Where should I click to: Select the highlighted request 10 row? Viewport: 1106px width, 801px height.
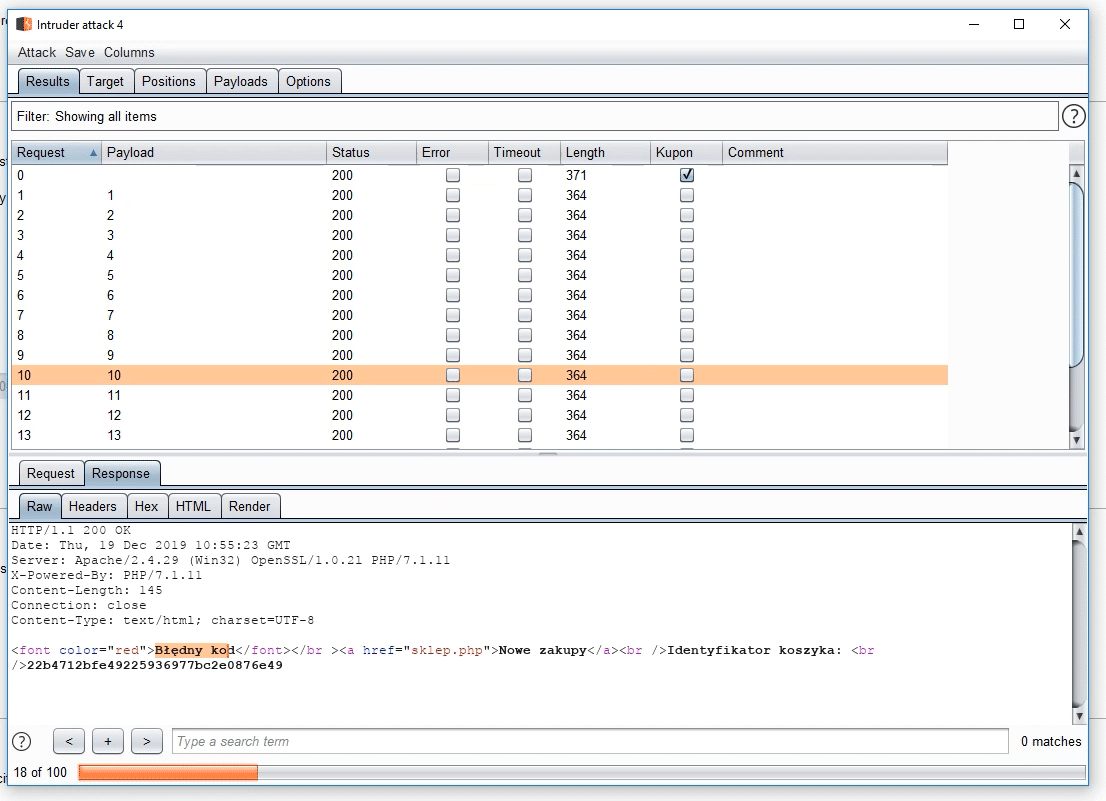point(480,375)
